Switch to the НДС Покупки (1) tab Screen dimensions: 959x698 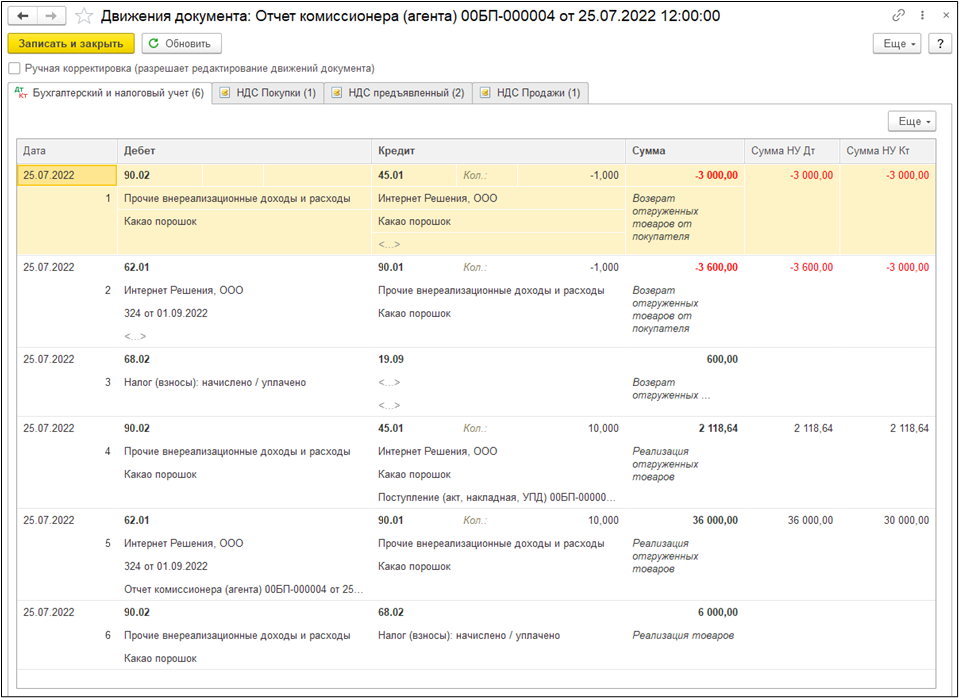pyautogui.click(x=267, y=93)
